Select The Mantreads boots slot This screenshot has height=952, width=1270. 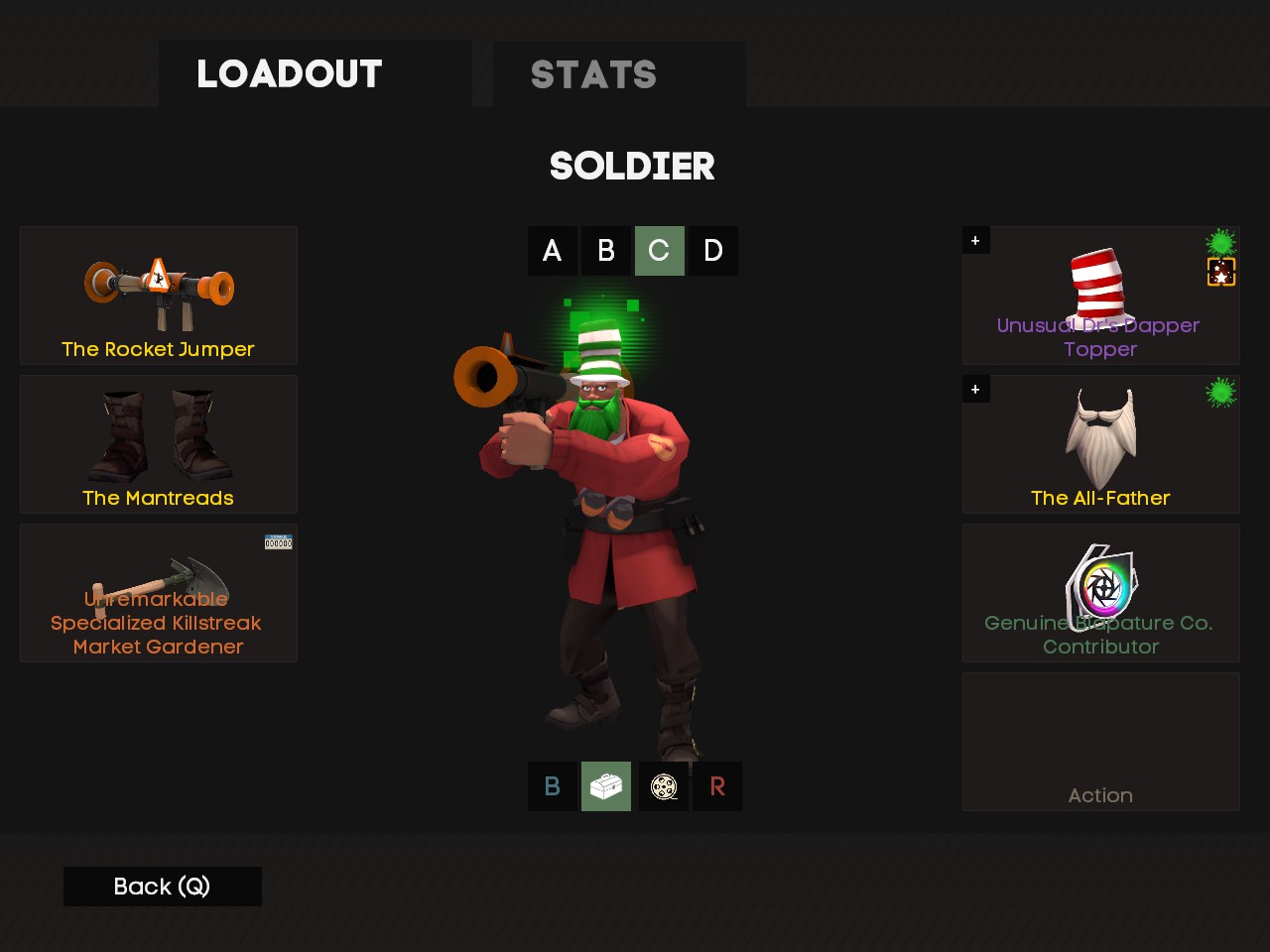click(159, 444)
